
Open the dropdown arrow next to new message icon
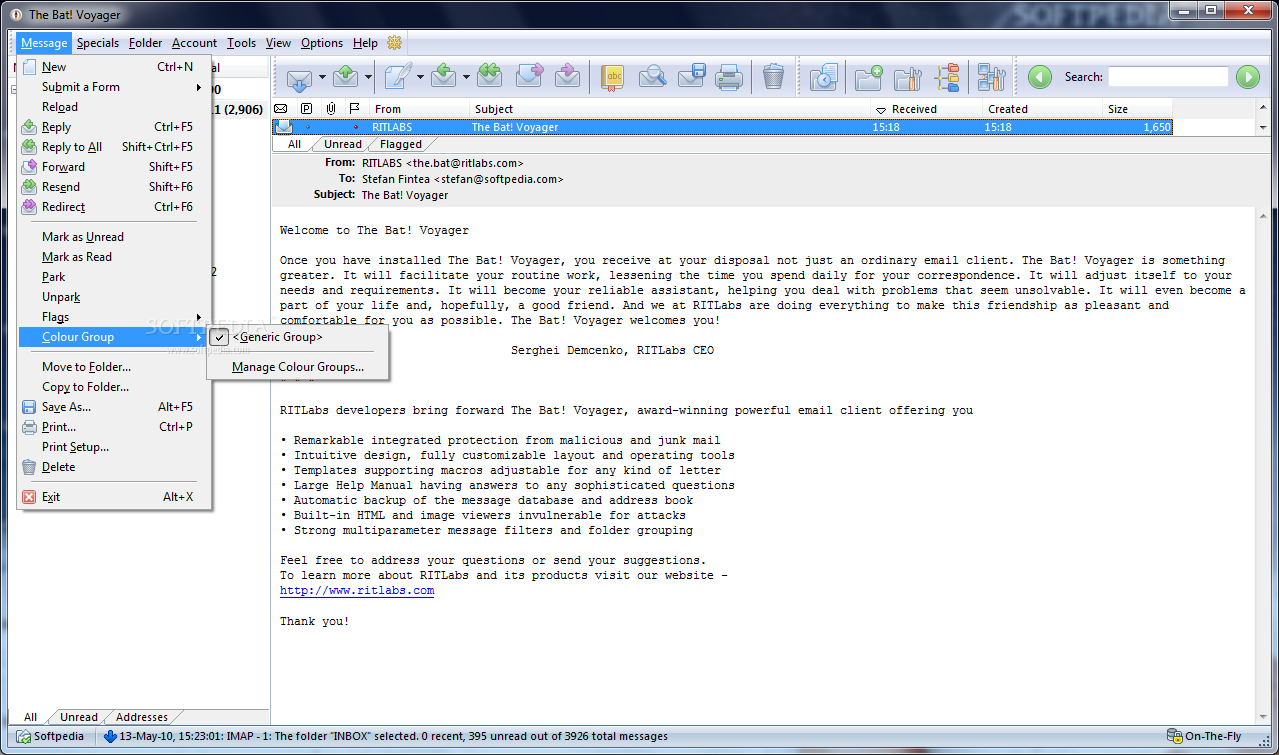(420, 77)
